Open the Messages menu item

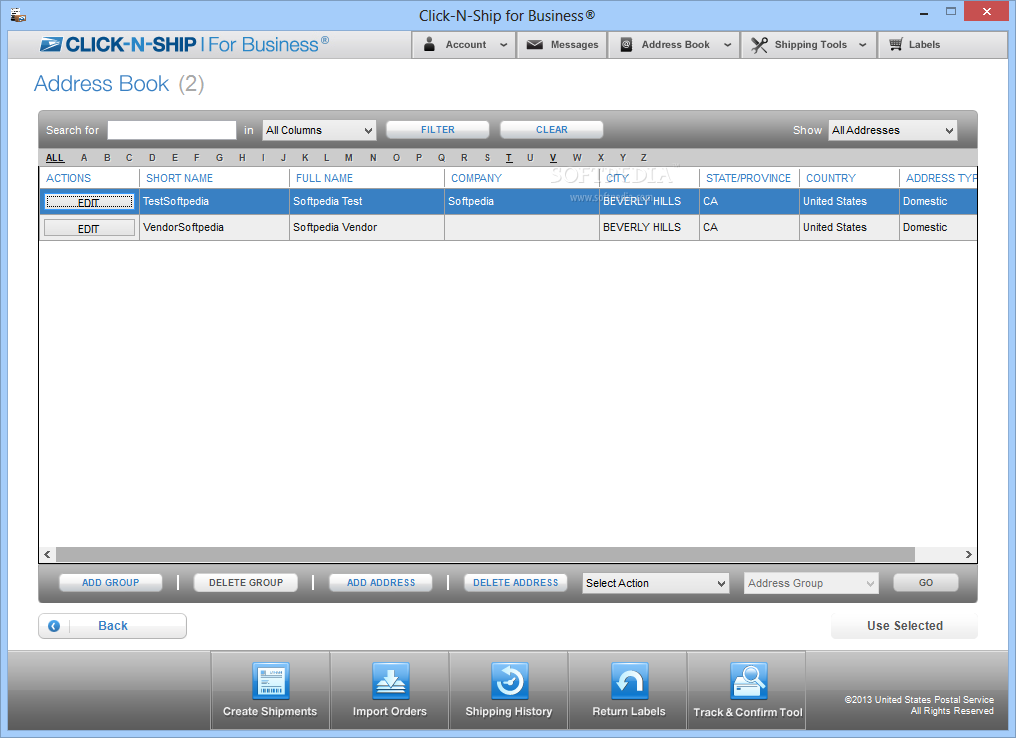click(x=562, y=45)
